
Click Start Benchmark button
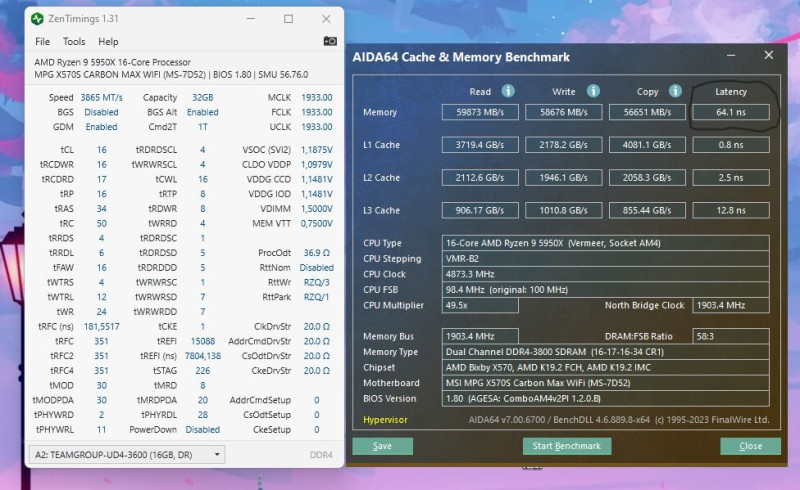[x=567, y=446]
